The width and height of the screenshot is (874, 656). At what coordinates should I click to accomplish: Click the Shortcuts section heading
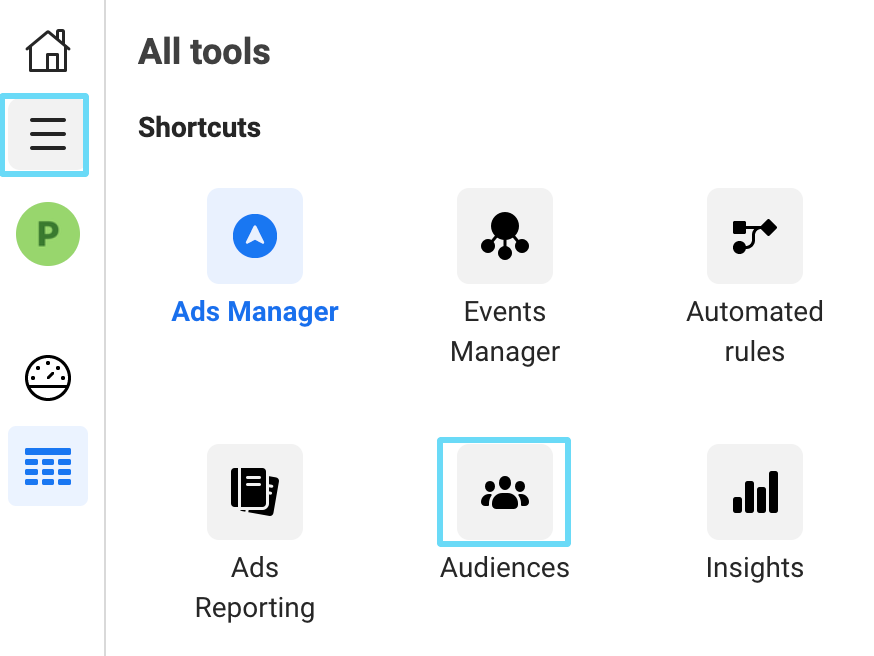coord(200,127)
